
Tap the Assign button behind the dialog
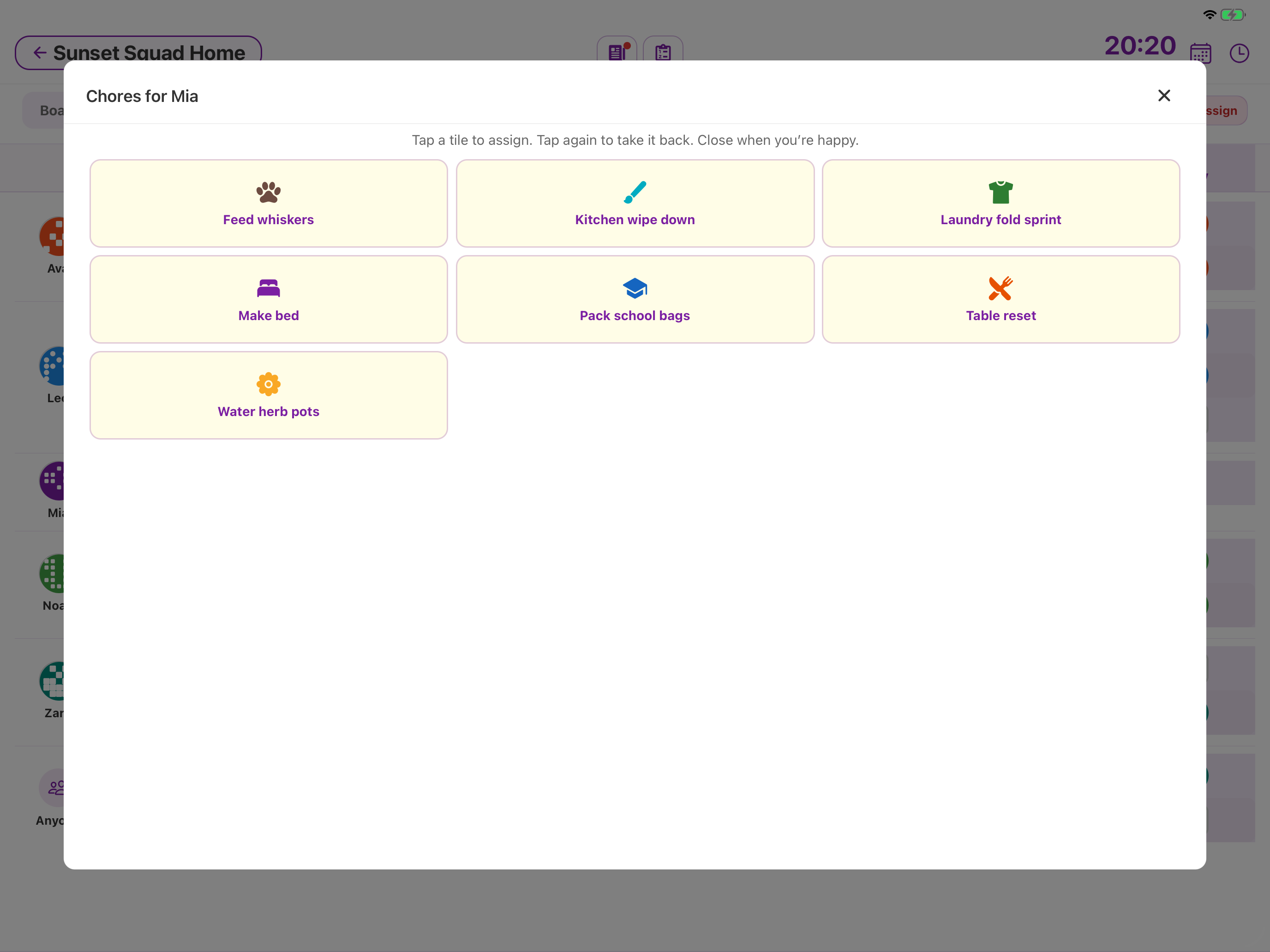point(1226,110)
